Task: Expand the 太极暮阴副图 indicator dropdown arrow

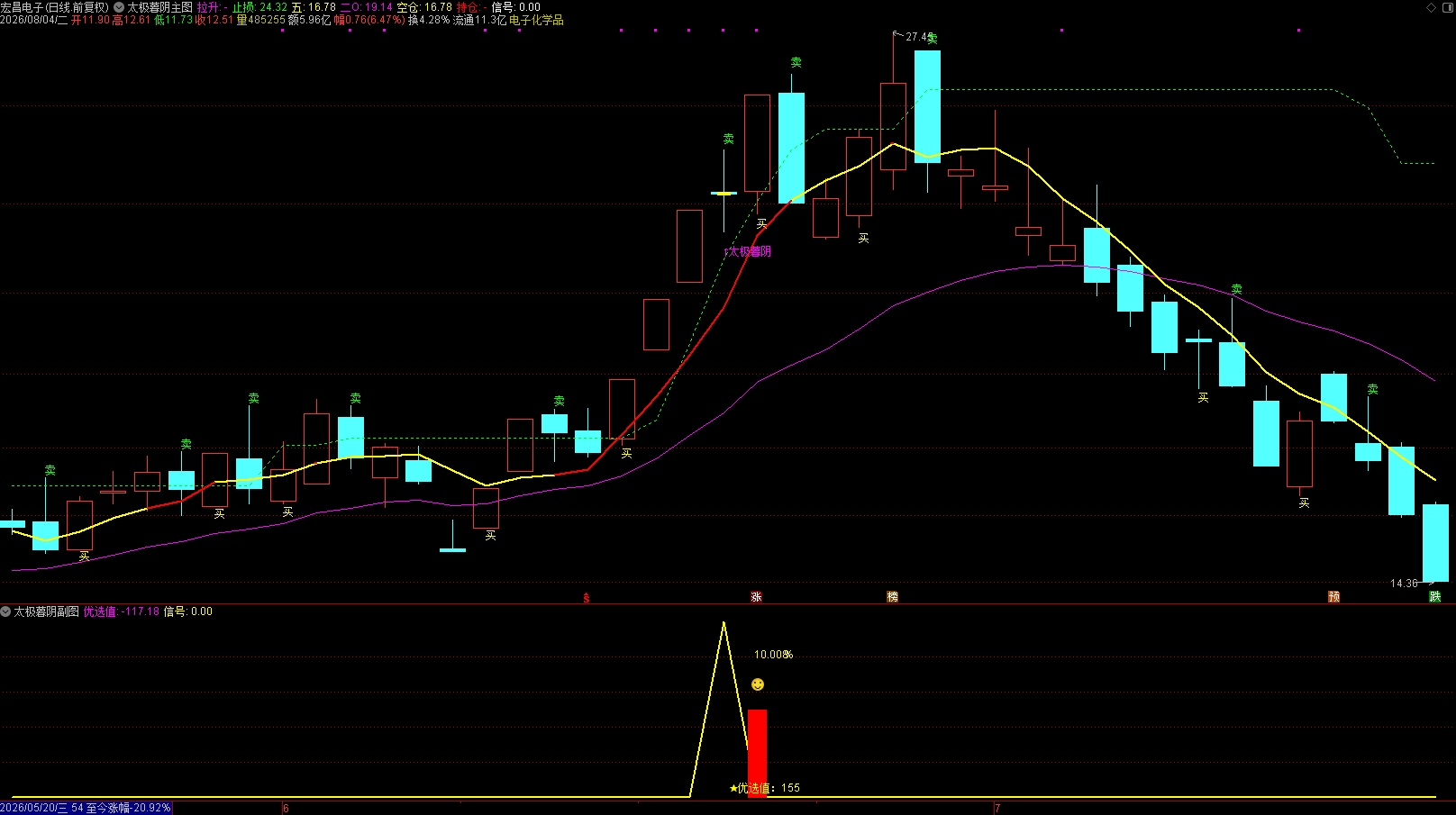Action: pos(5,611)
